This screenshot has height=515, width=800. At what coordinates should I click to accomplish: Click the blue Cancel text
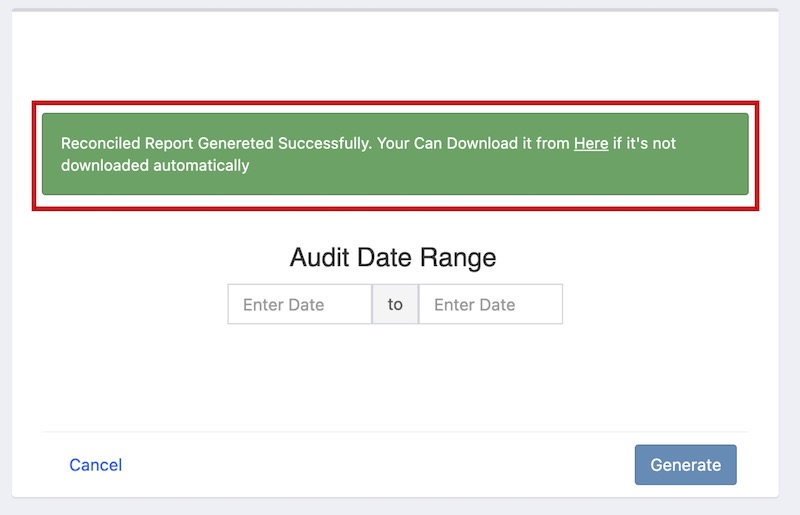(96, 465)
